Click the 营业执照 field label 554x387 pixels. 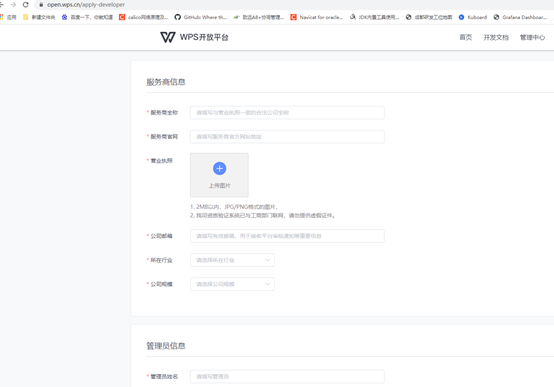tap(161, 161)
